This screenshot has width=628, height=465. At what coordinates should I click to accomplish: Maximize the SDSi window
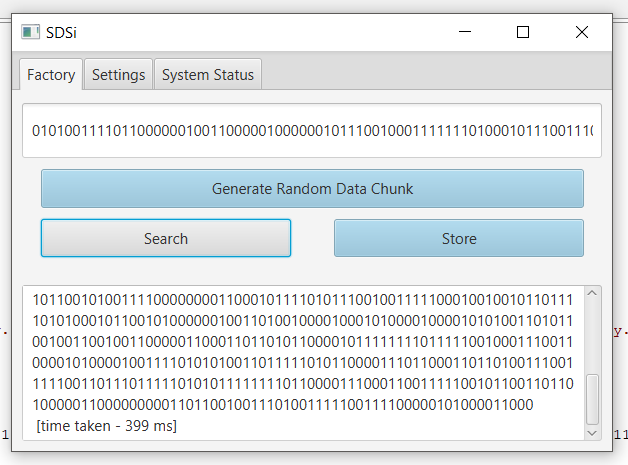pyautogui.click(x=523, y=32)
